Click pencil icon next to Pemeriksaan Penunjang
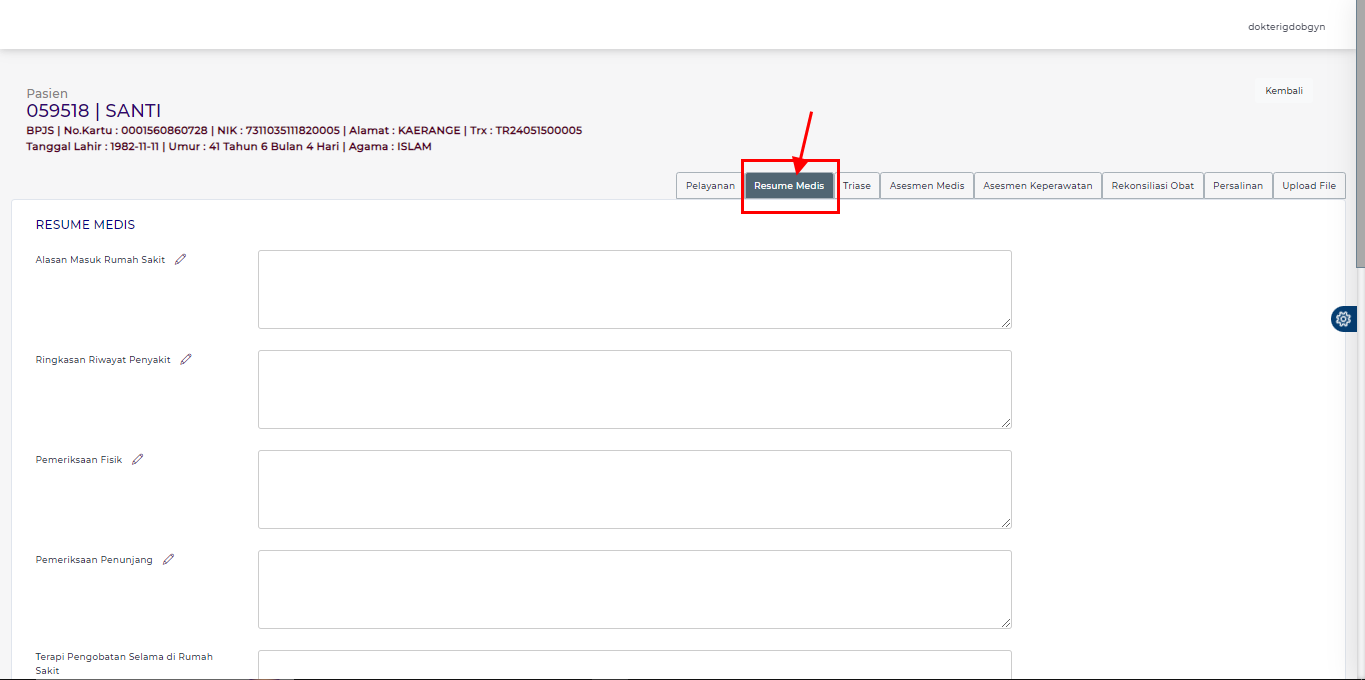This screenshot has width=1365, height=680. (x=169, y=559)
